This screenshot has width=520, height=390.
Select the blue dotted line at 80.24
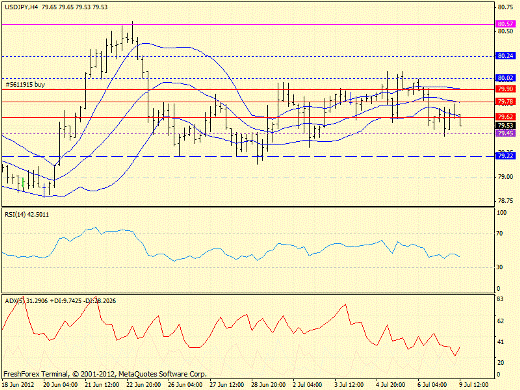point(247,56)
